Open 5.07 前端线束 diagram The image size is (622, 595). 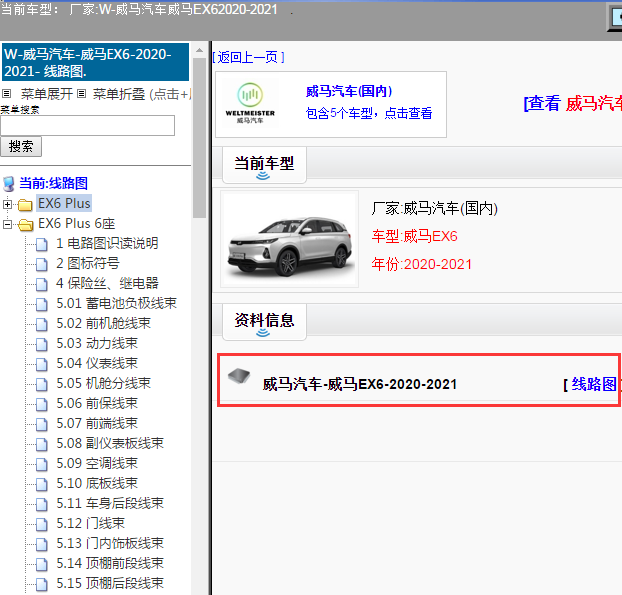tap(97, 424)
